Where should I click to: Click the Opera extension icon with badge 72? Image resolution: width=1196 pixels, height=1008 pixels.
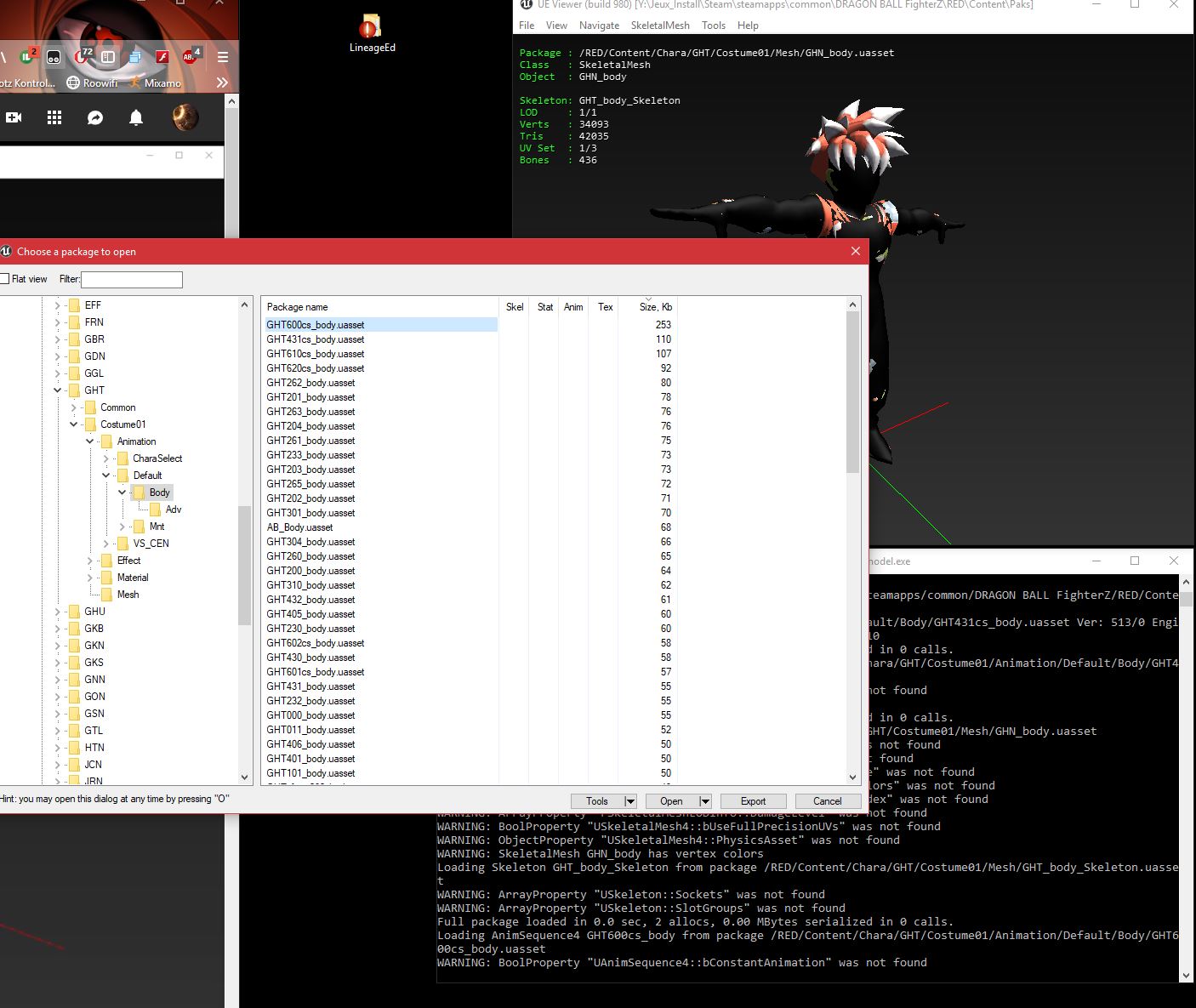tap(83, 57)
